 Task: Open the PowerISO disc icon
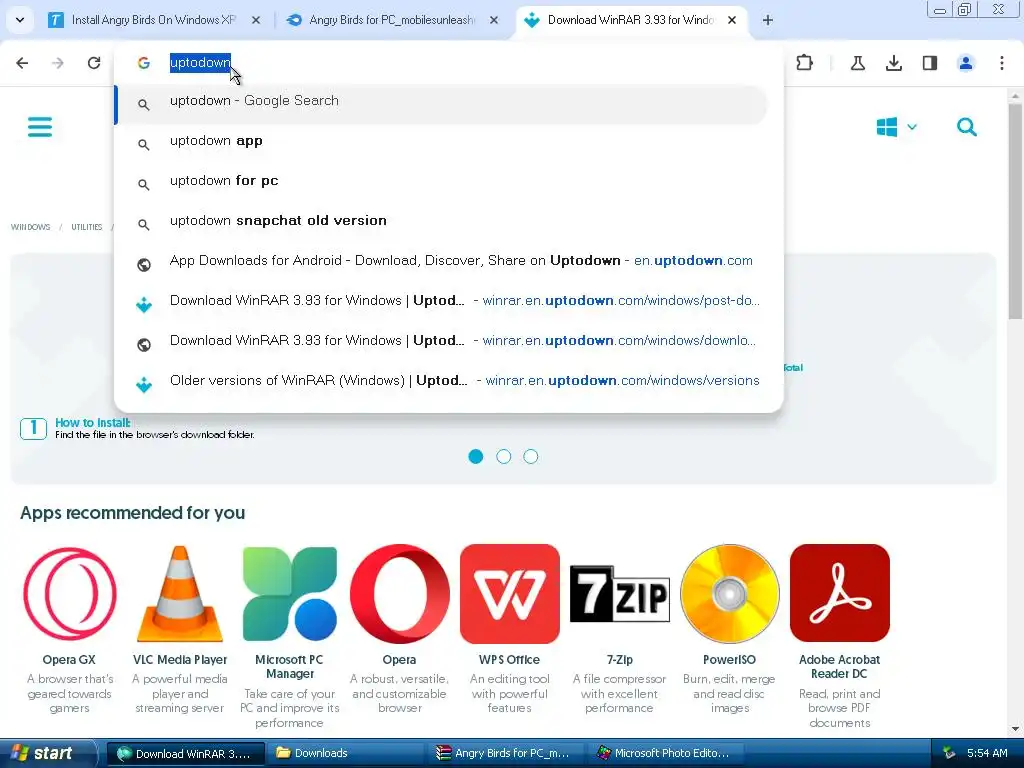(729, 594)
